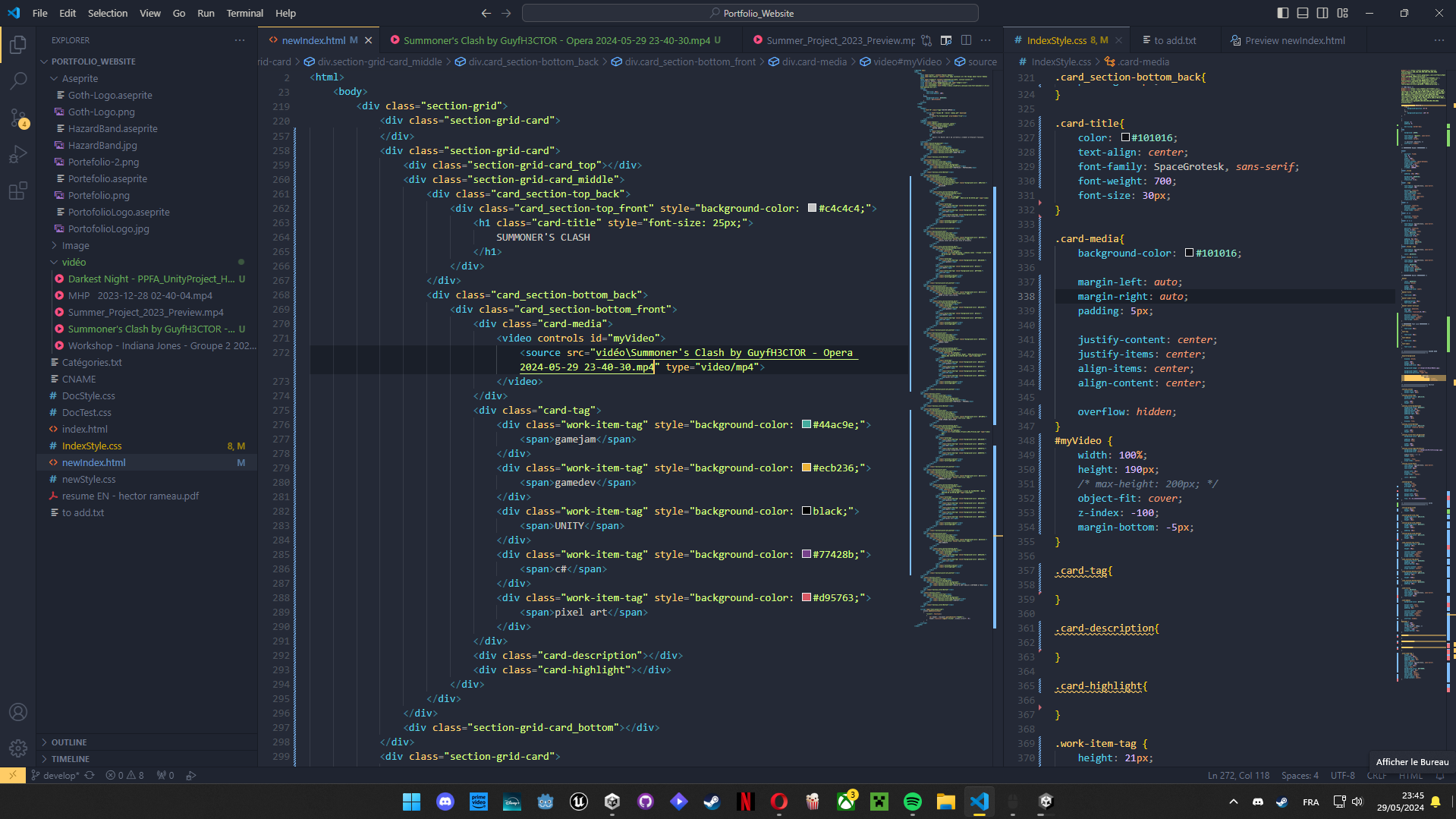Open the Selection menu

(108, 13)
